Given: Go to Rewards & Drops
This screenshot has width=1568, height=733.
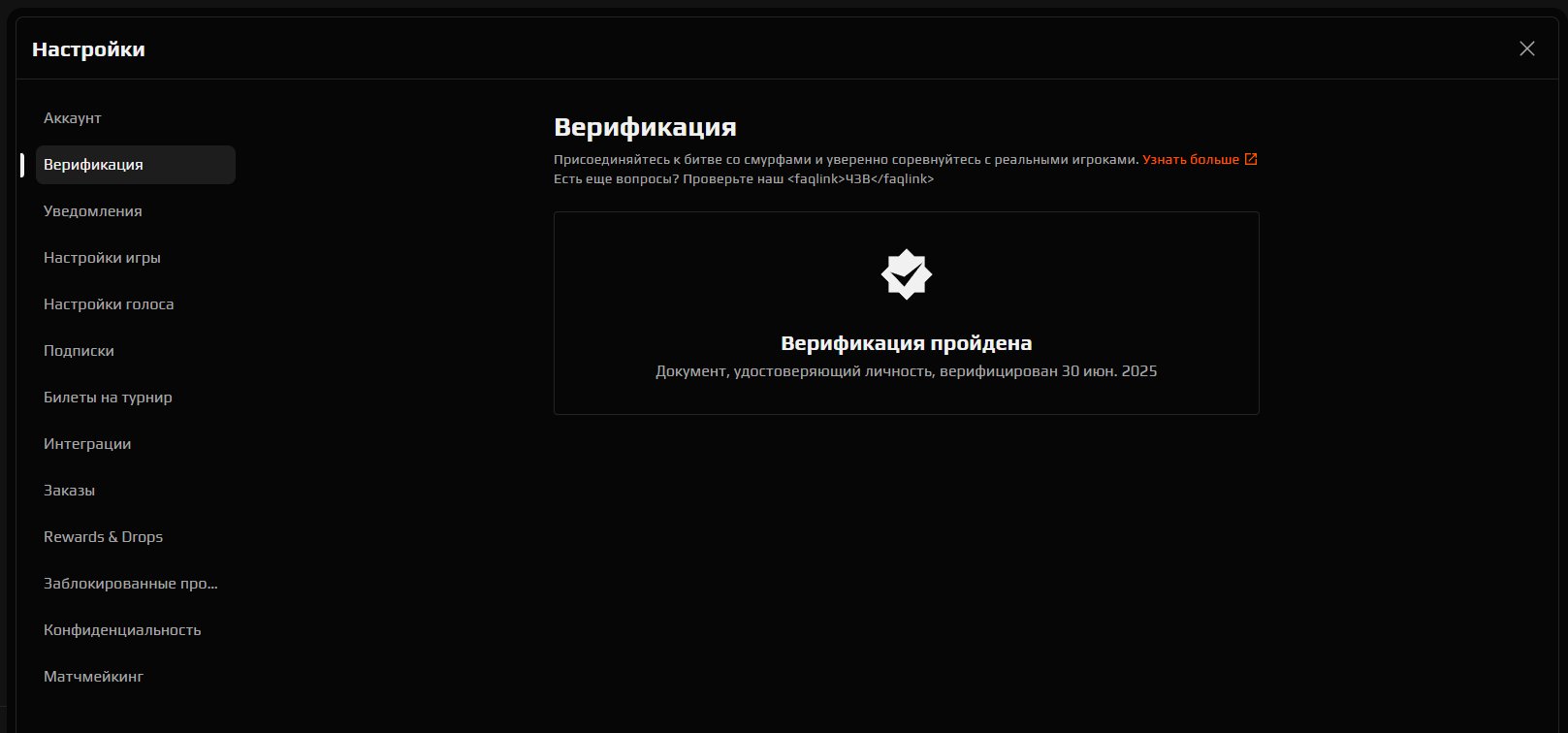Looking at the screenshot, I should tap(103, 537).
